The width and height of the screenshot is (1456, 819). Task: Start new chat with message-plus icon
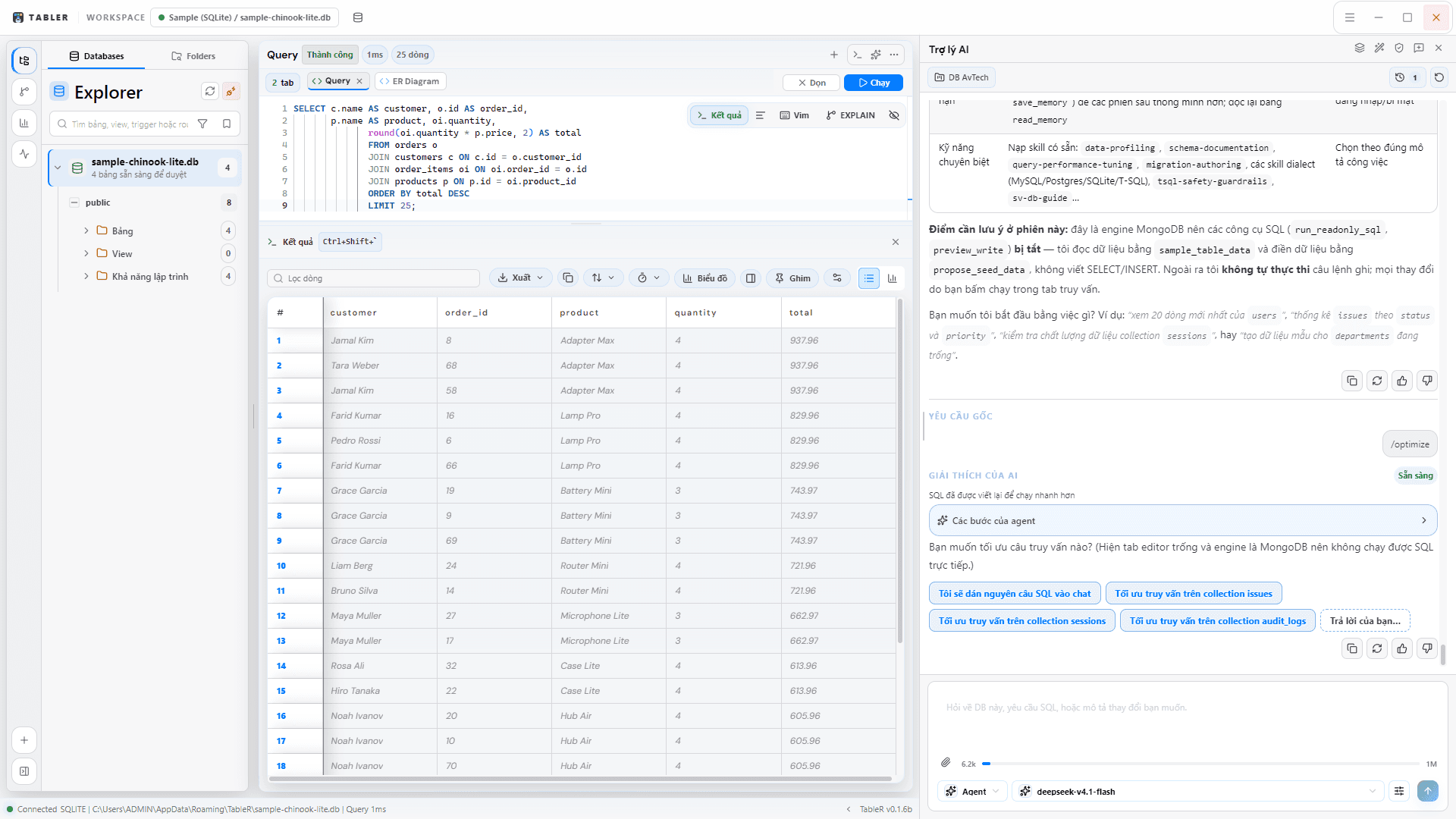pos(1419,48)
